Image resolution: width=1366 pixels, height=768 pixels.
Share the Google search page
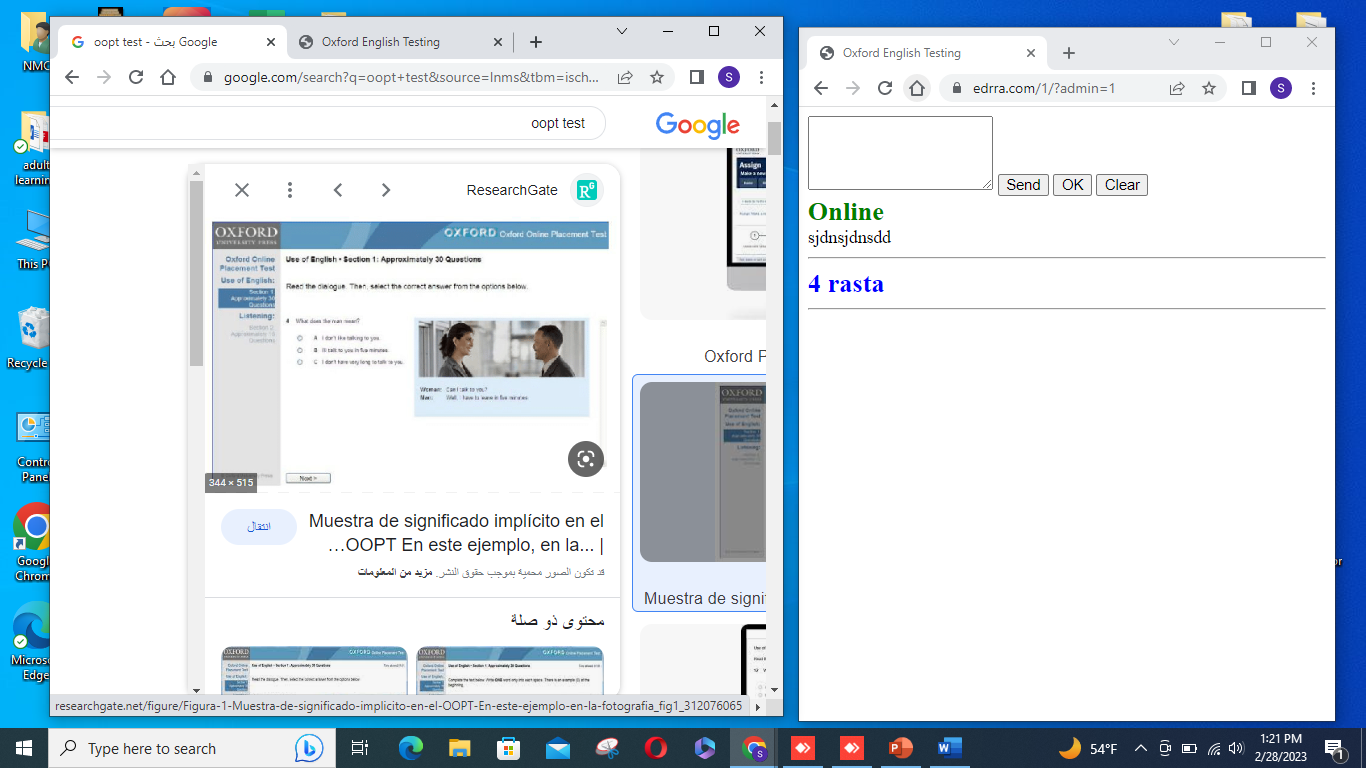pyautogui.click(x=625, y=77)
